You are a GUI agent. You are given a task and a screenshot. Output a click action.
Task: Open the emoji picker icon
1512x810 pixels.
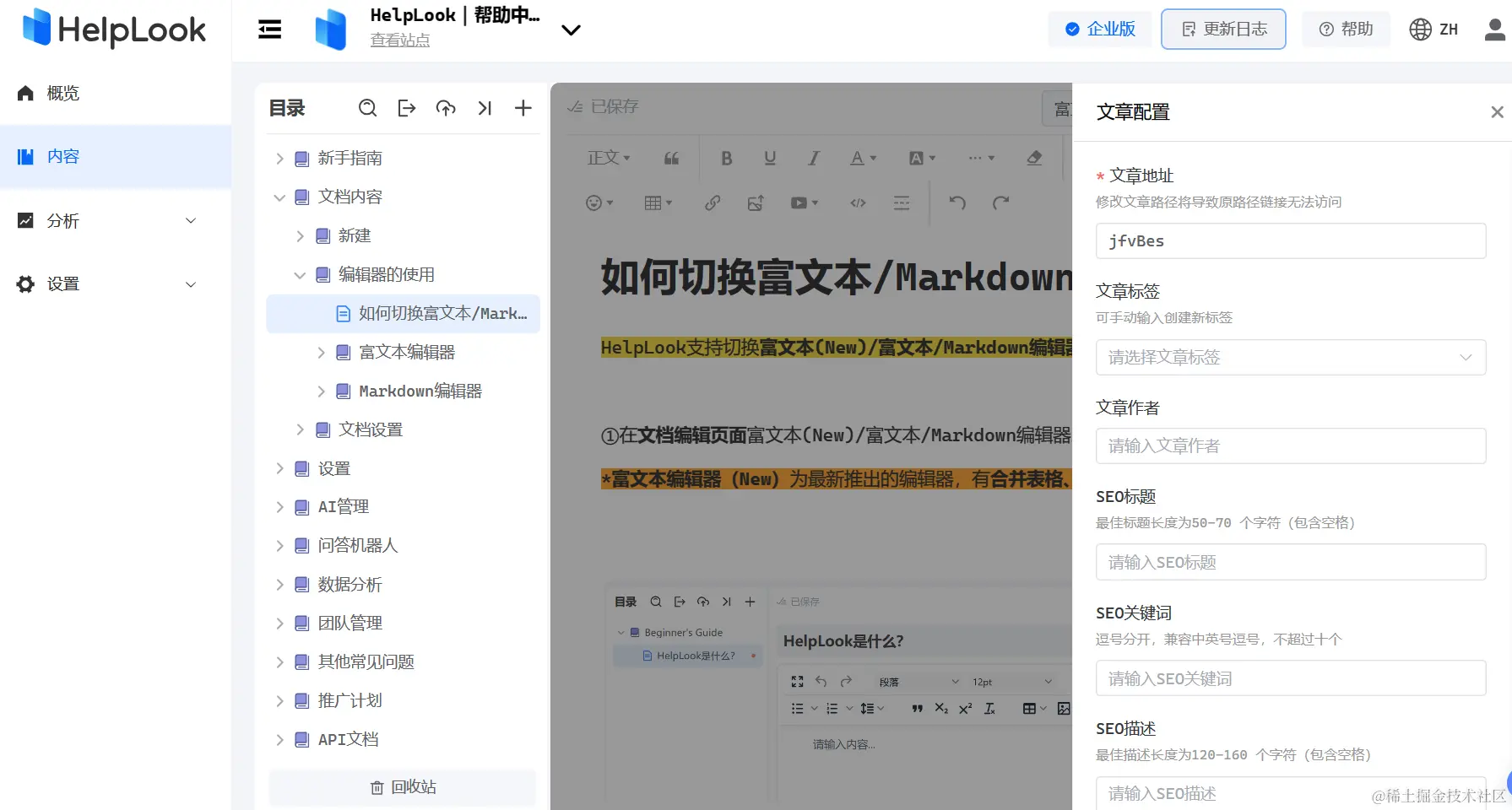pyautogui.click(x=599, y=202)
